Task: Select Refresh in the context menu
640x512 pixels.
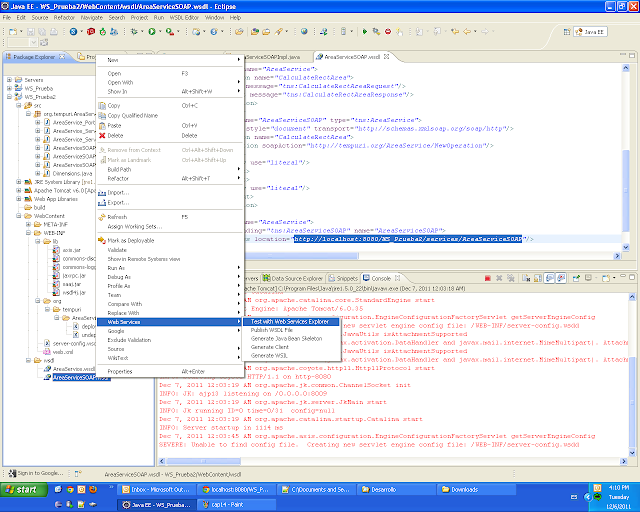Action: pos(170,217)
